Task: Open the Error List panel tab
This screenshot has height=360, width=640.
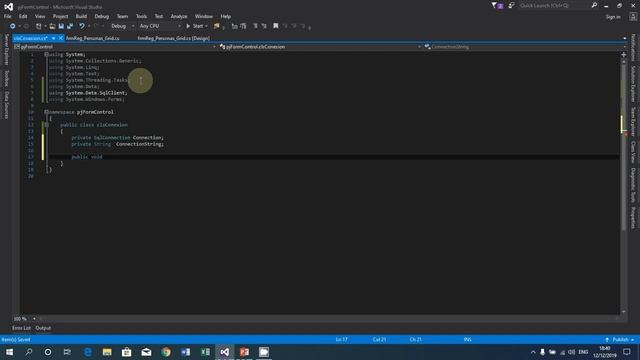Action: [x=21, y=328]
